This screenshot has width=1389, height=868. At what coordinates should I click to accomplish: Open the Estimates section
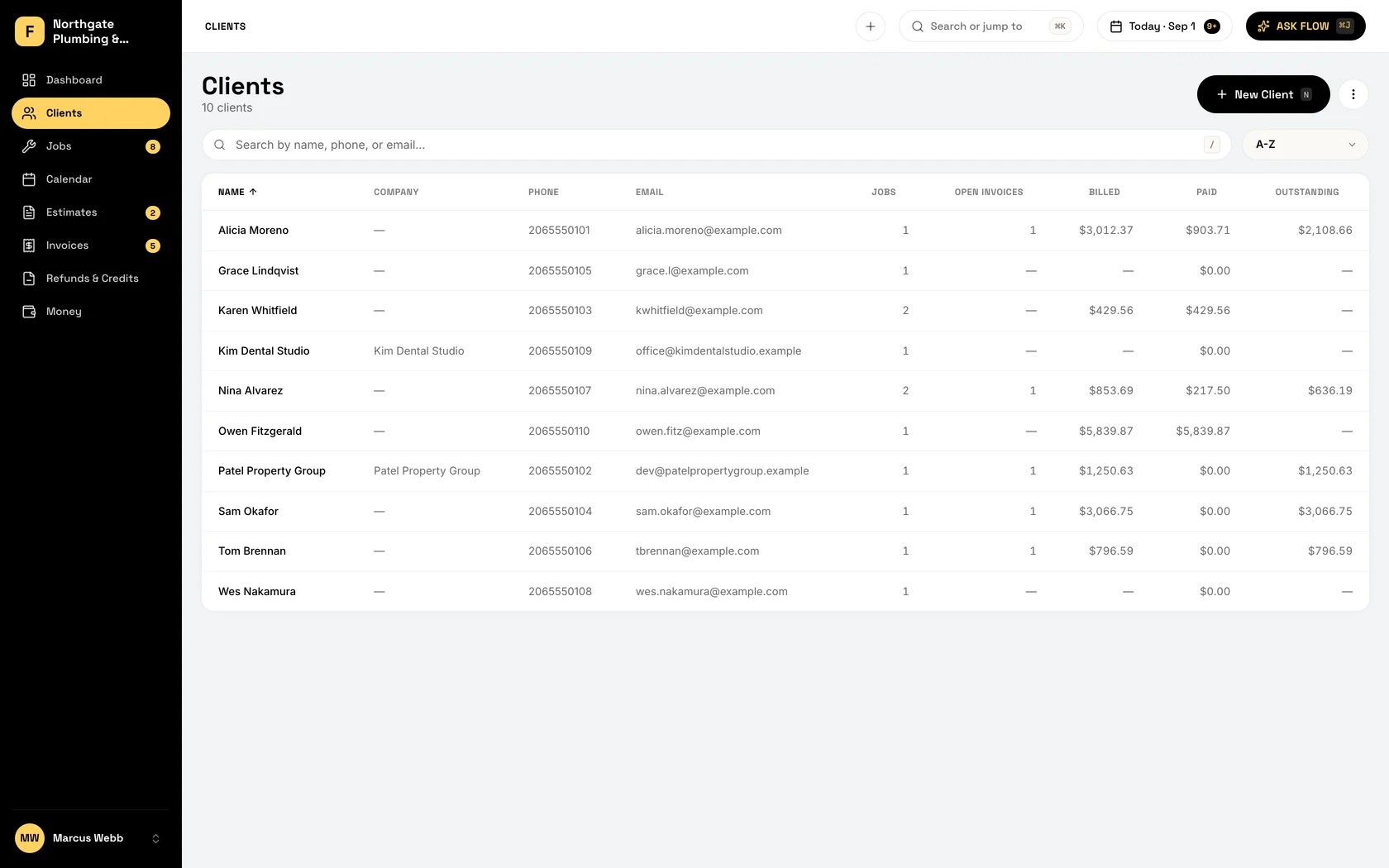91,212
